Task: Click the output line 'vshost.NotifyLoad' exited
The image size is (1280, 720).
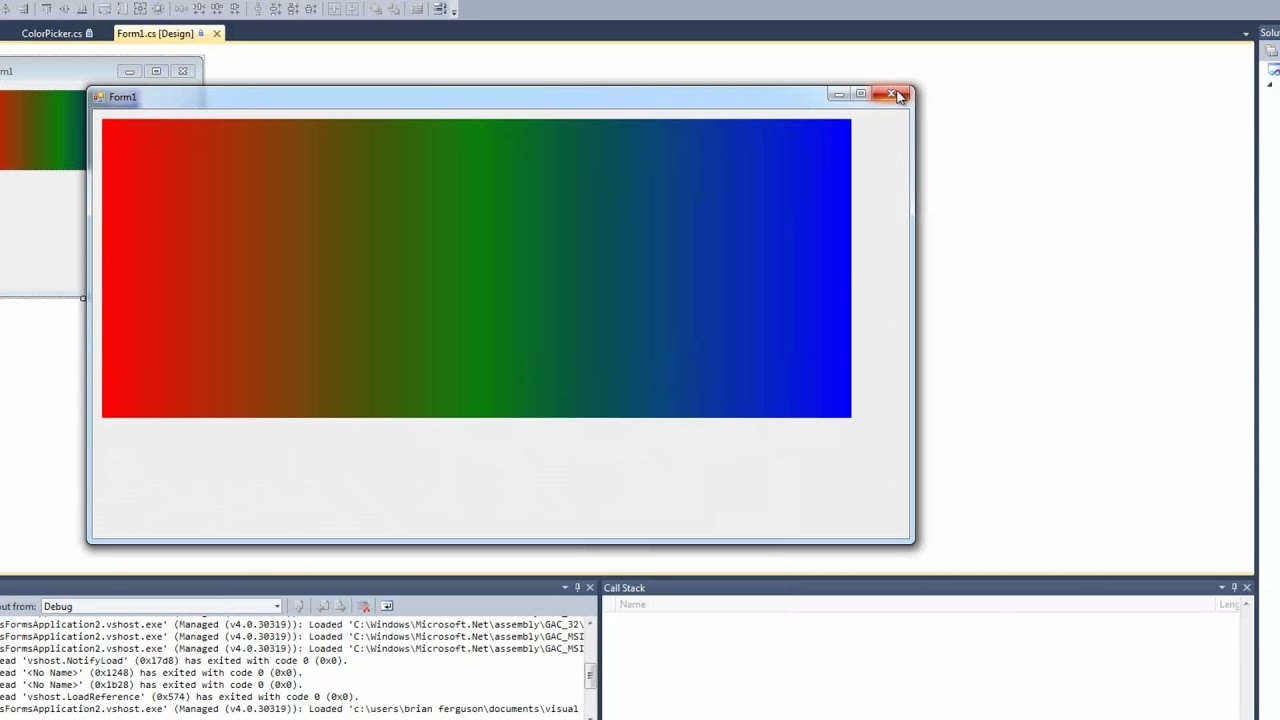Action: tap(173, 660)
